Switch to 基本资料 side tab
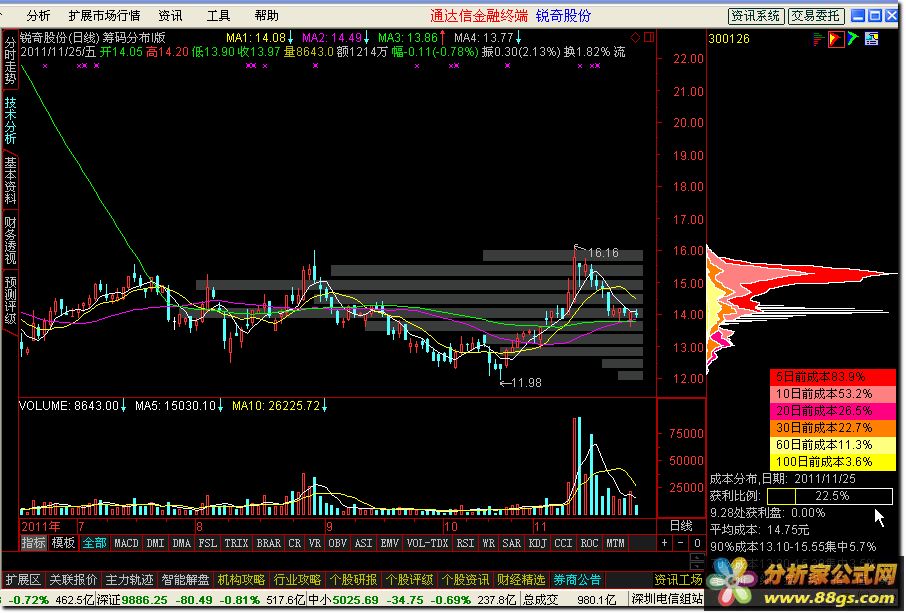Image resolution: width=906 pixels, height=613 pixels. coord(10,180)
